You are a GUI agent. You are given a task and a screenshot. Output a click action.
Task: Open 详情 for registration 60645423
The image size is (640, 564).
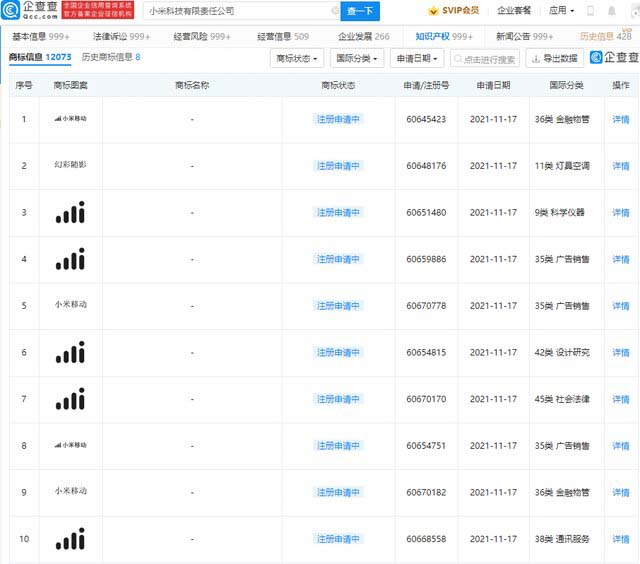[621, 119]
